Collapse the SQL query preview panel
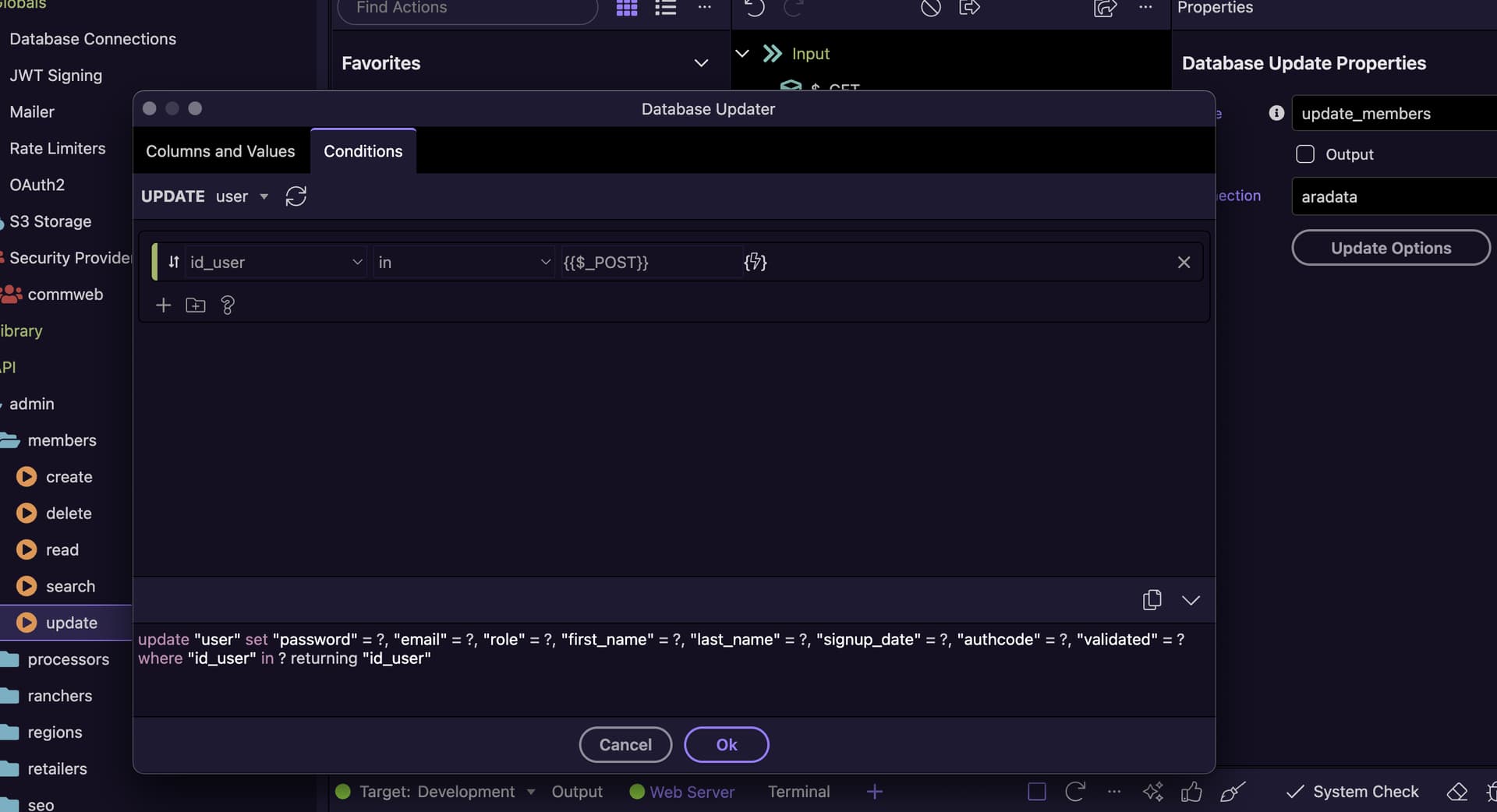Screen dimensions: 1497x812 (1191, 600)
